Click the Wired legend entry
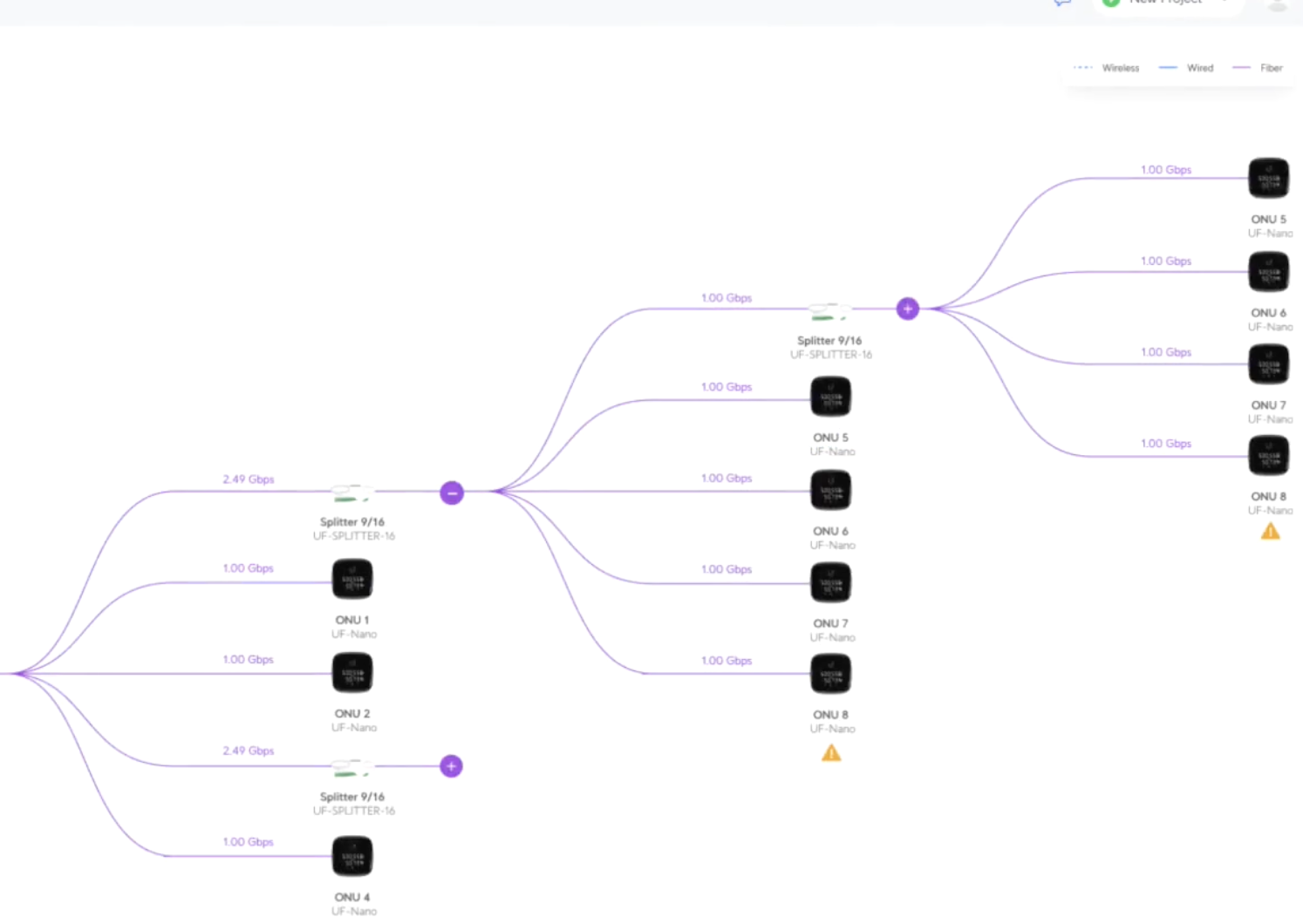Viewport: 1303px width, 924px height. pyautogui.click(x=1188, y=68)
